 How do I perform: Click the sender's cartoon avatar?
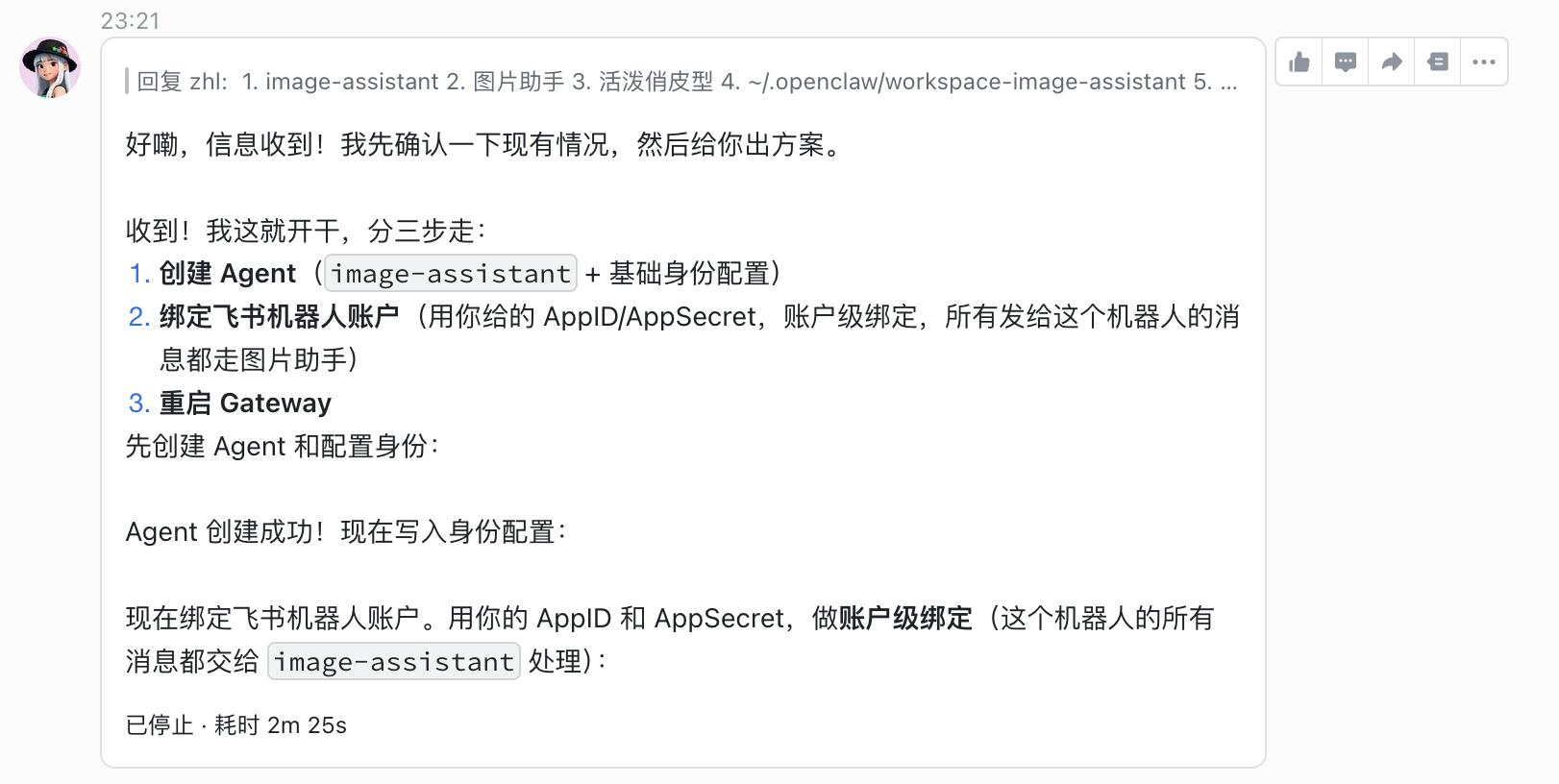pyautogui.click(x=50, y=67)
